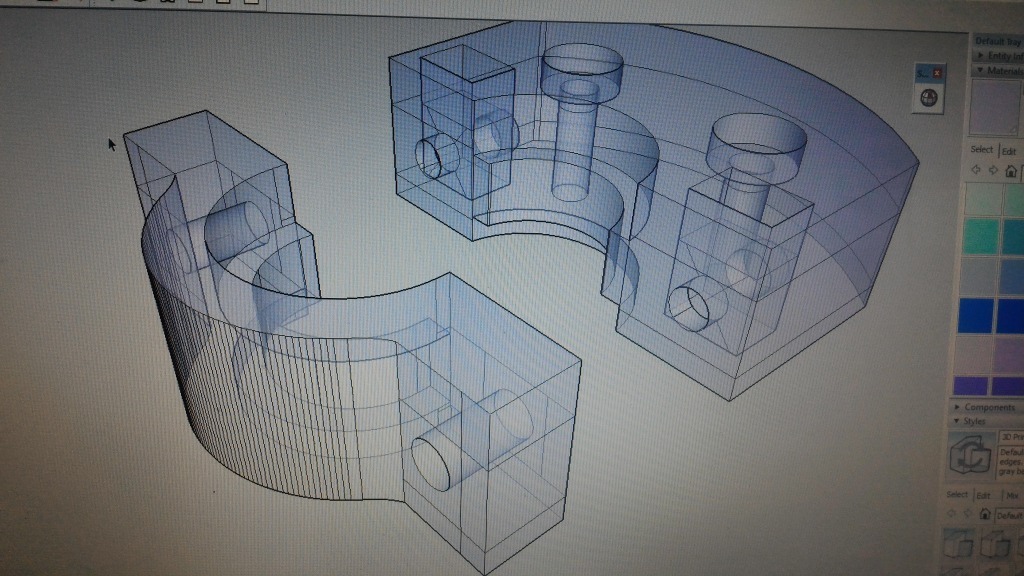Switch to Styles Select tab
Image resolution: width=1024 pixels, height=576 pixels.
tap(957, 494)
